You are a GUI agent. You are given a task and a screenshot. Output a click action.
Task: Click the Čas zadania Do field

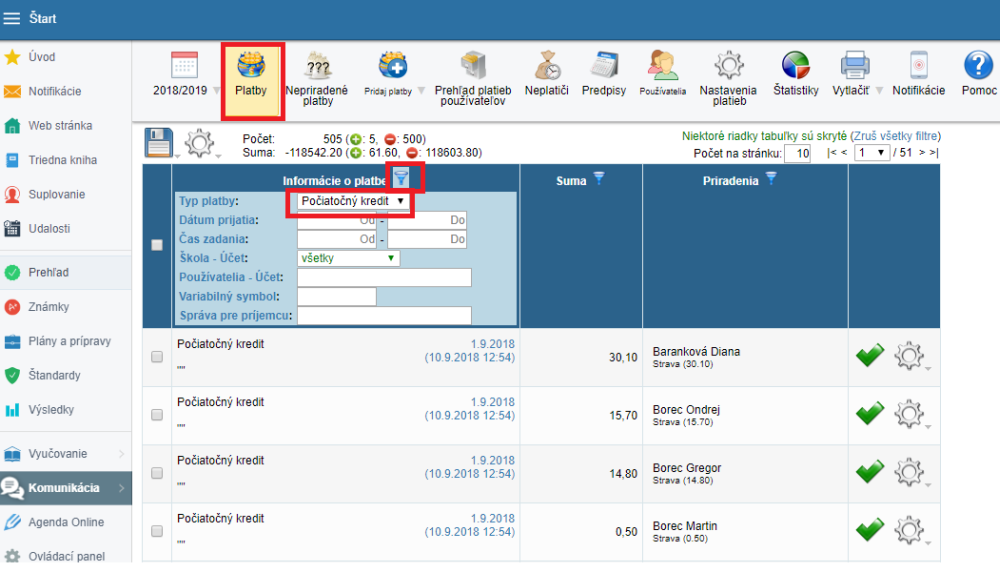[x=427, y=239]
